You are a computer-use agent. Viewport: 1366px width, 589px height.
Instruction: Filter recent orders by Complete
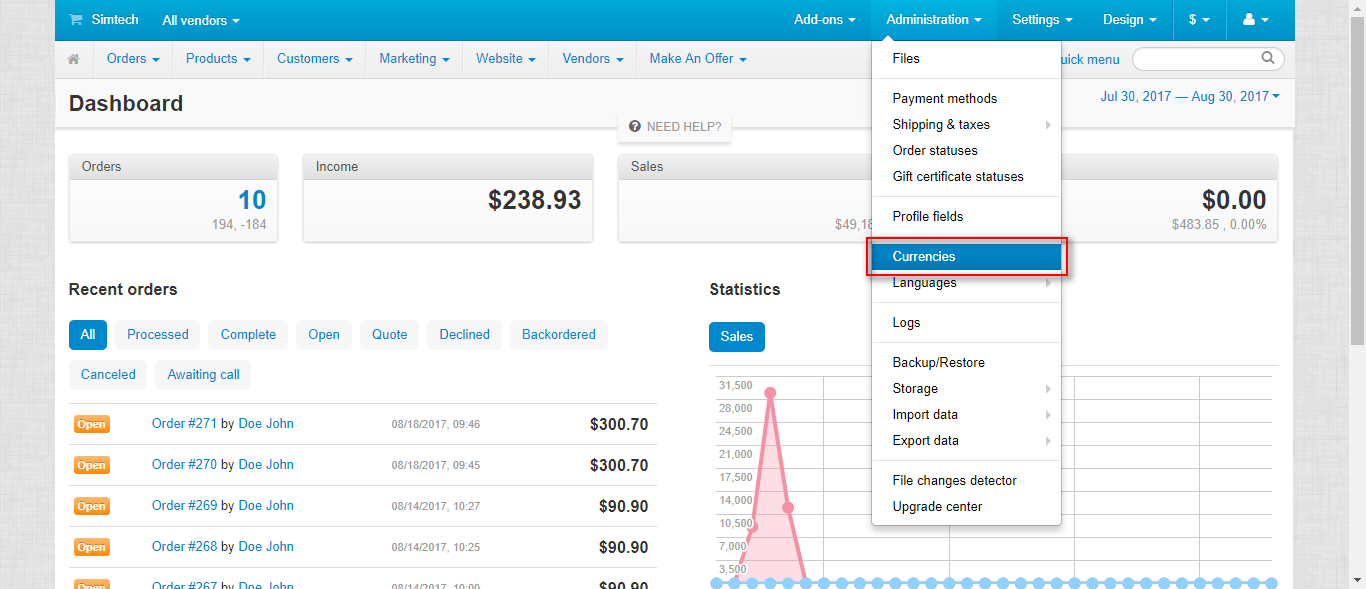(248, 335)
